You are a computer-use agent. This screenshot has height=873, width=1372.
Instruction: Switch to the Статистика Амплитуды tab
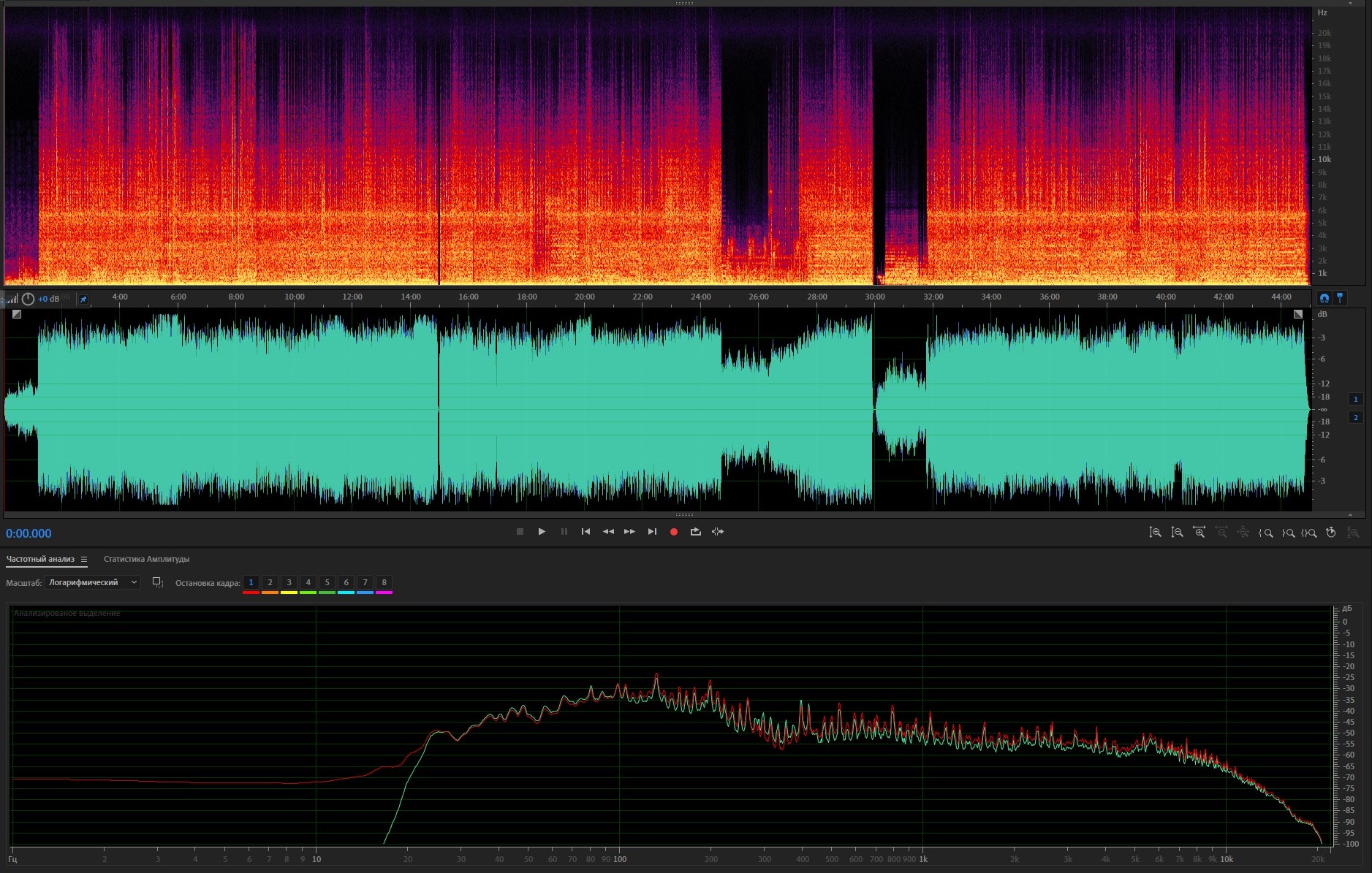point(146,560)
